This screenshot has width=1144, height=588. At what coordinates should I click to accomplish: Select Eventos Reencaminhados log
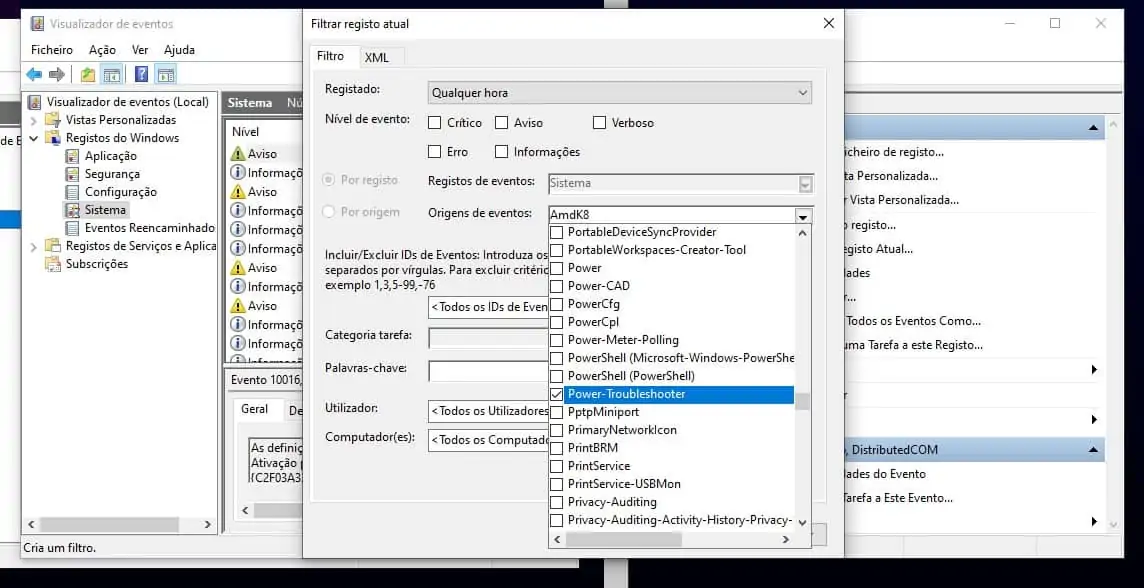pos(149,228)
